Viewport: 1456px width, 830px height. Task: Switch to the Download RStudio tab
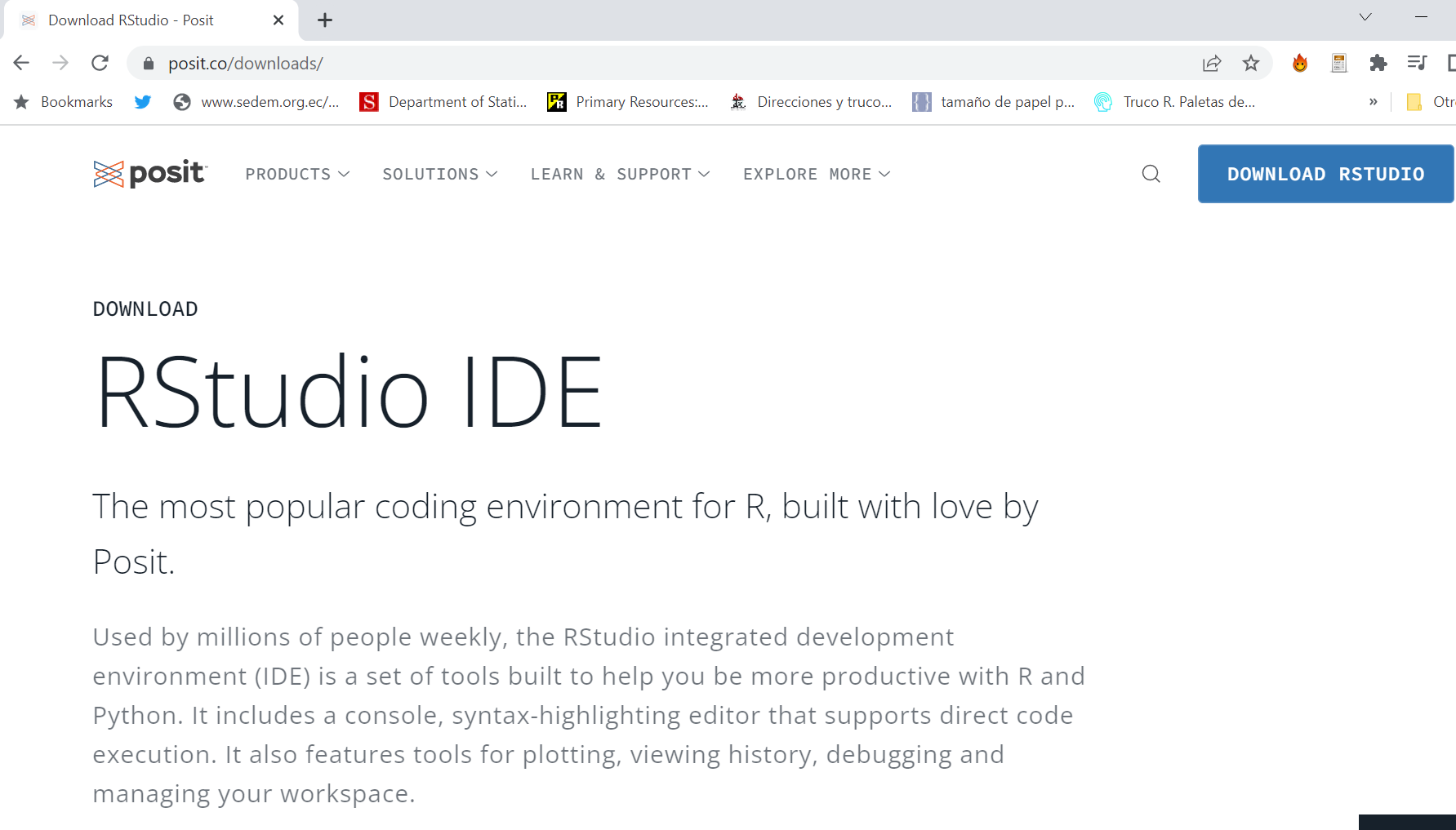tap(131, 20)
